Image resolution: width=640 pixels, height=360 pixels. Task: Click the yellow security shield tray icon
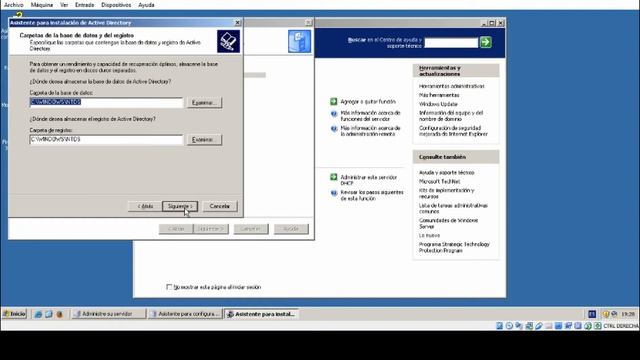(x=606, y=314)
